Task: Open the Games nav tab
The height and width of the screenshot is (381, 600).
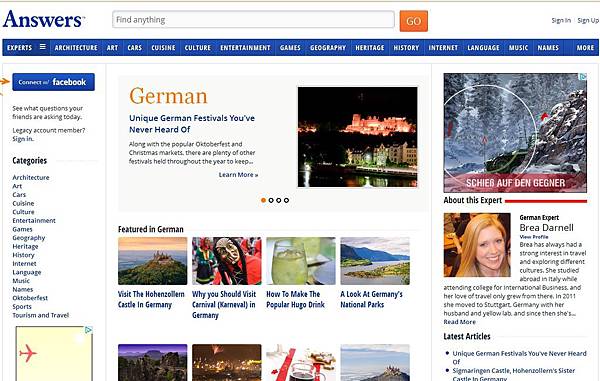Action: click(290, 47)
